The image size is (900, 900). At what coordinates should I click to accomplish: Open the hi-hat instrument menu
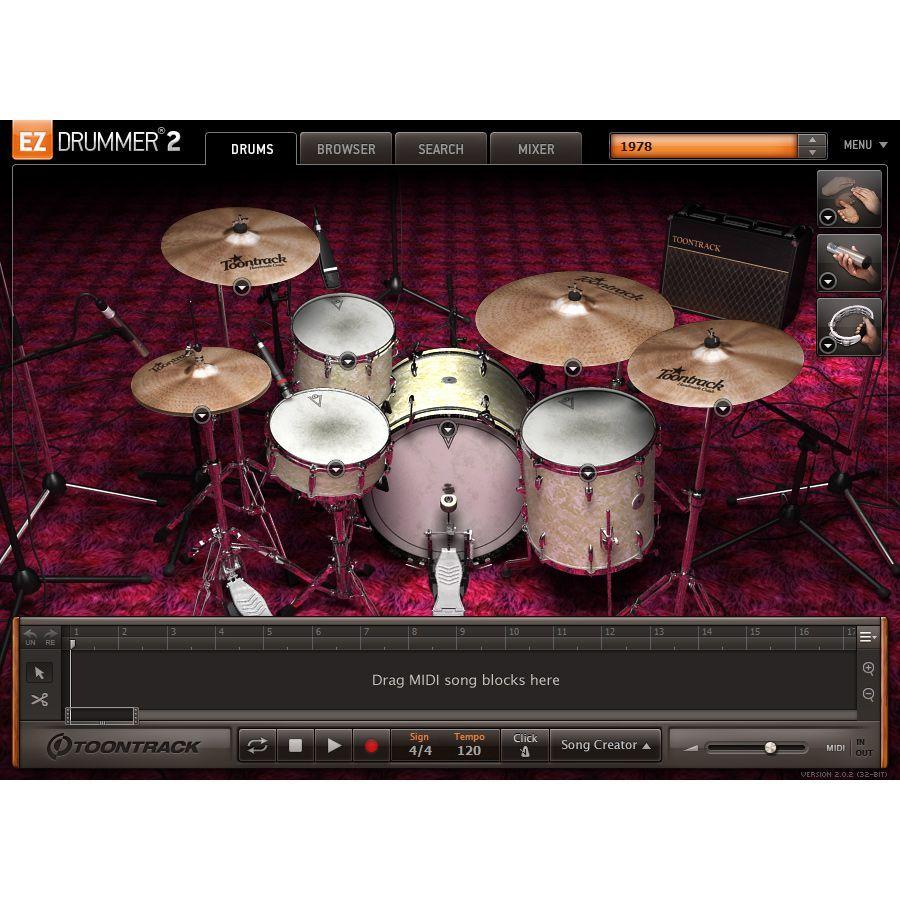click(201, 414)
